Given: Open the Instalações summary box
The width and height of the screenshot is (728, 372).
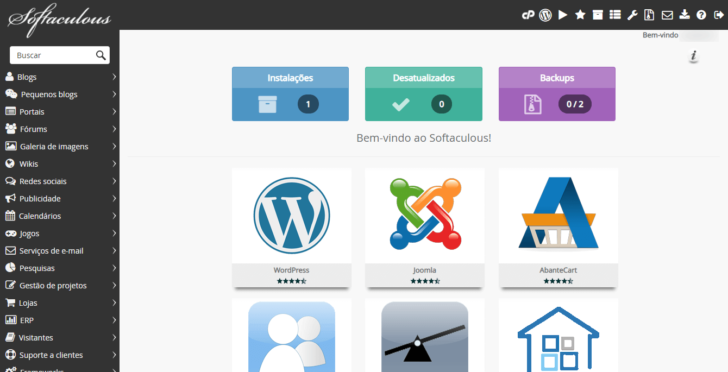Looking at the screenshot, I should click(290, 94).
